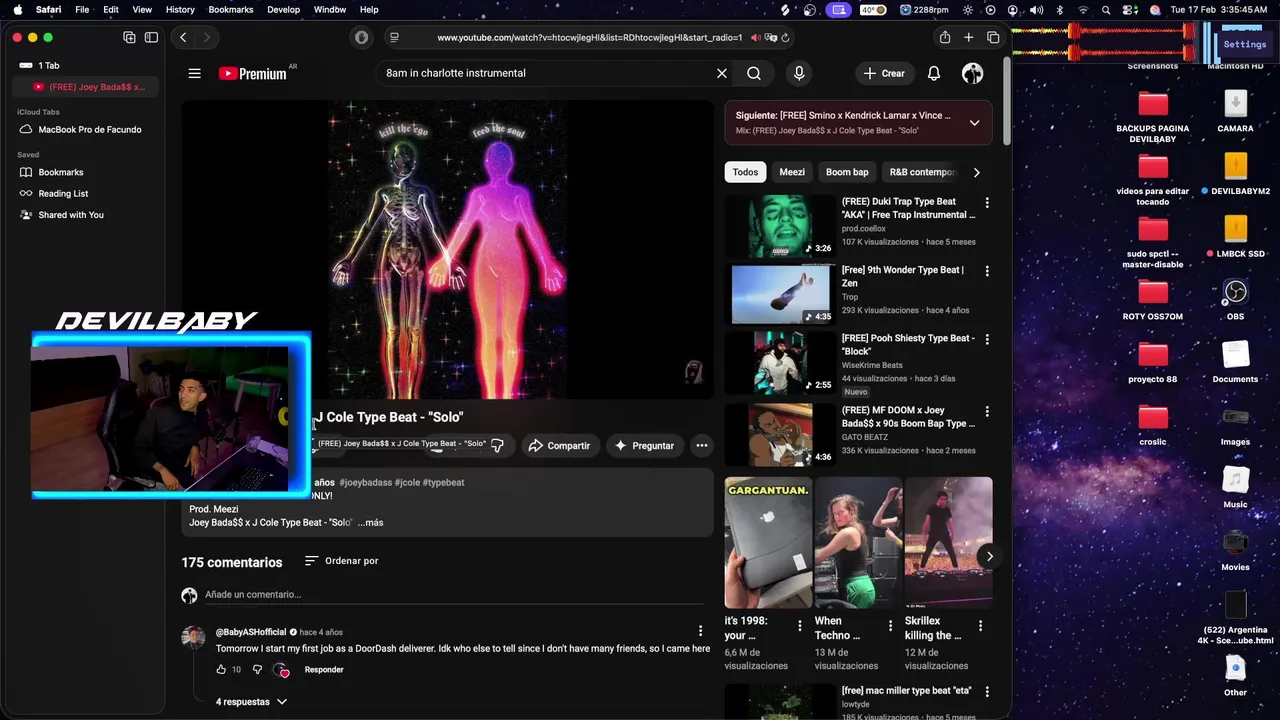The image size is (1280, 720).
Task: Open options menu for BabyASHofficial comment
Action: pyautogui.click(x=700, y=631)
